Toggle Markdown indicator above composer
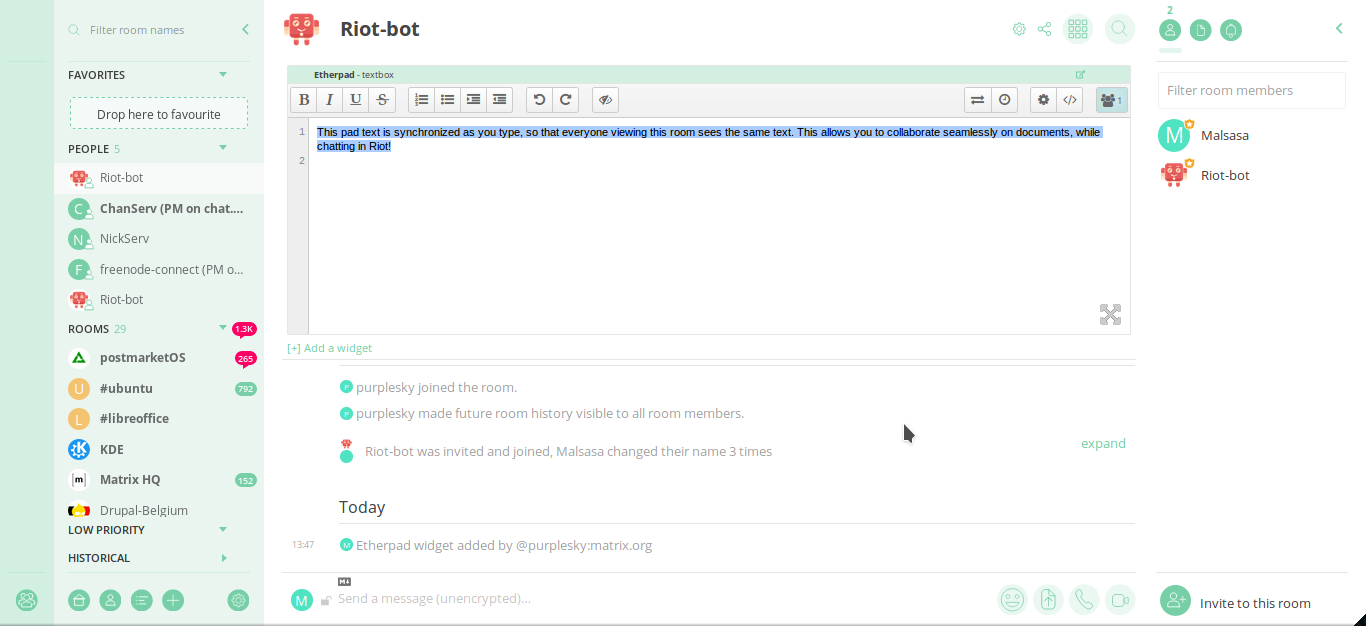This screenshot has height=626, width=1366. [344, 581]
